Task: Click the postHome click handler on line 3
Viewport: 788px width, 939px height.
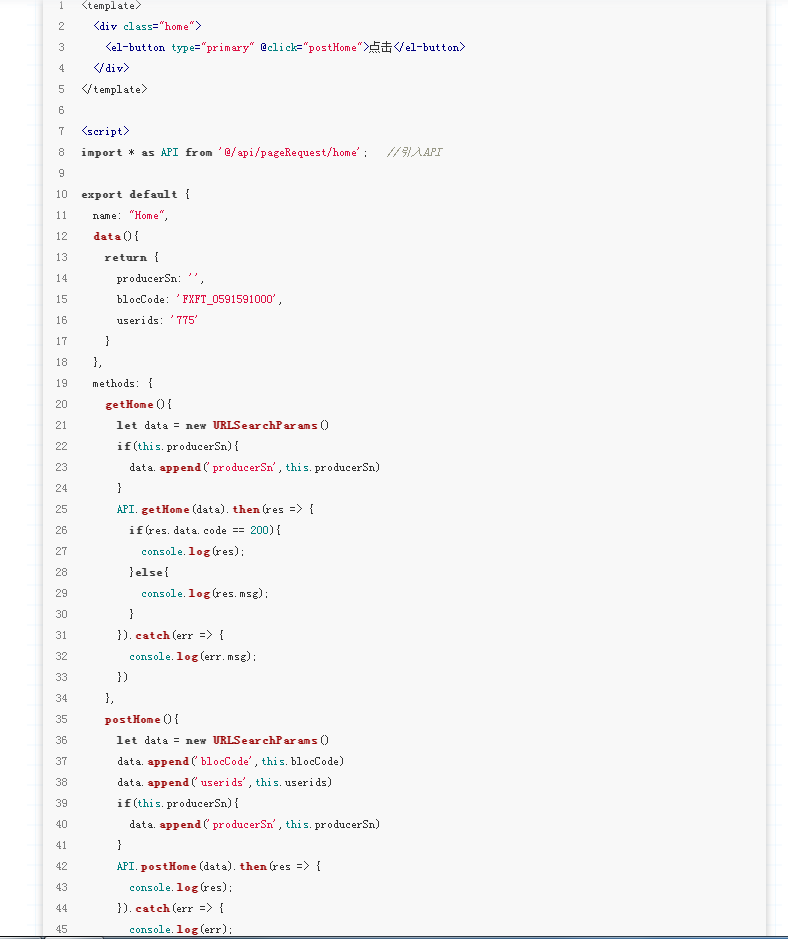Action: (x=330, y=47)
